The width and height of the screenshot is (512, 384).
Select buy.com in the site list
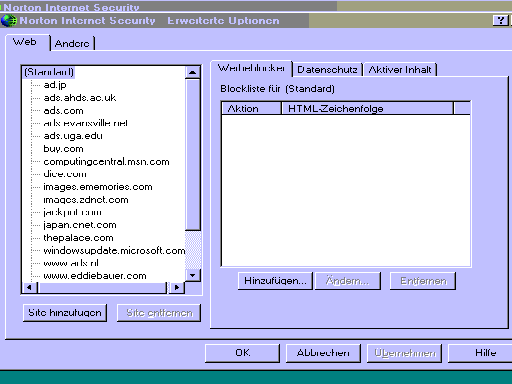(x=63, y=149)
